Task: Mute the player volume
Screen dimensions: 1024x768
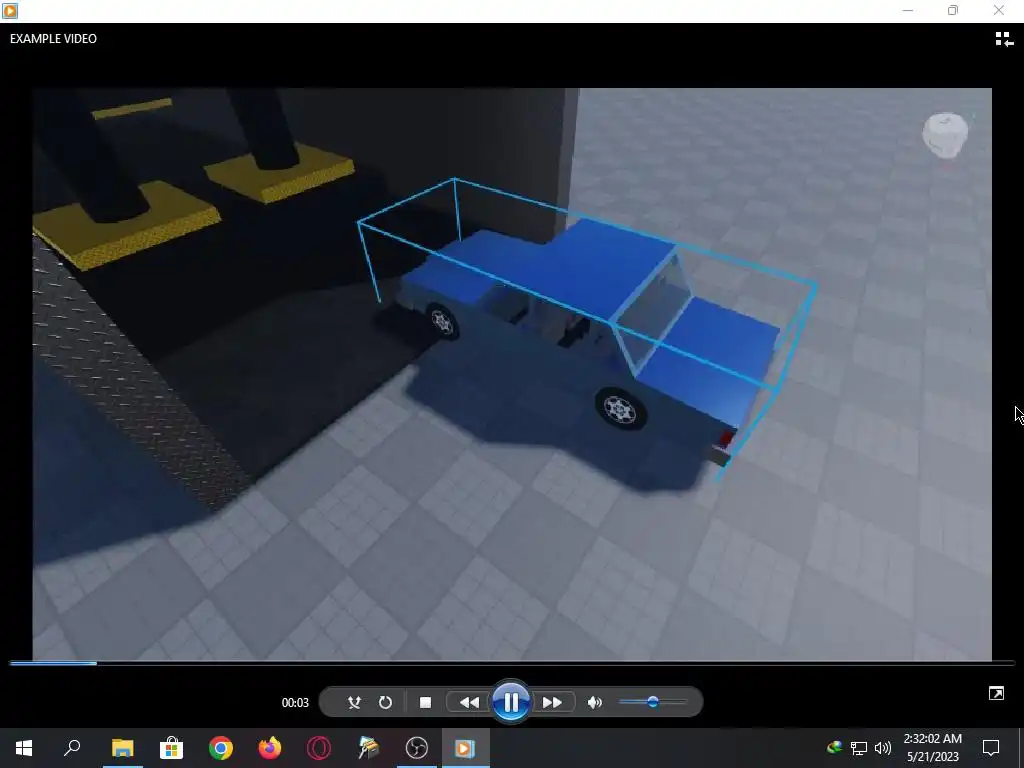Action: pos(594,703)
